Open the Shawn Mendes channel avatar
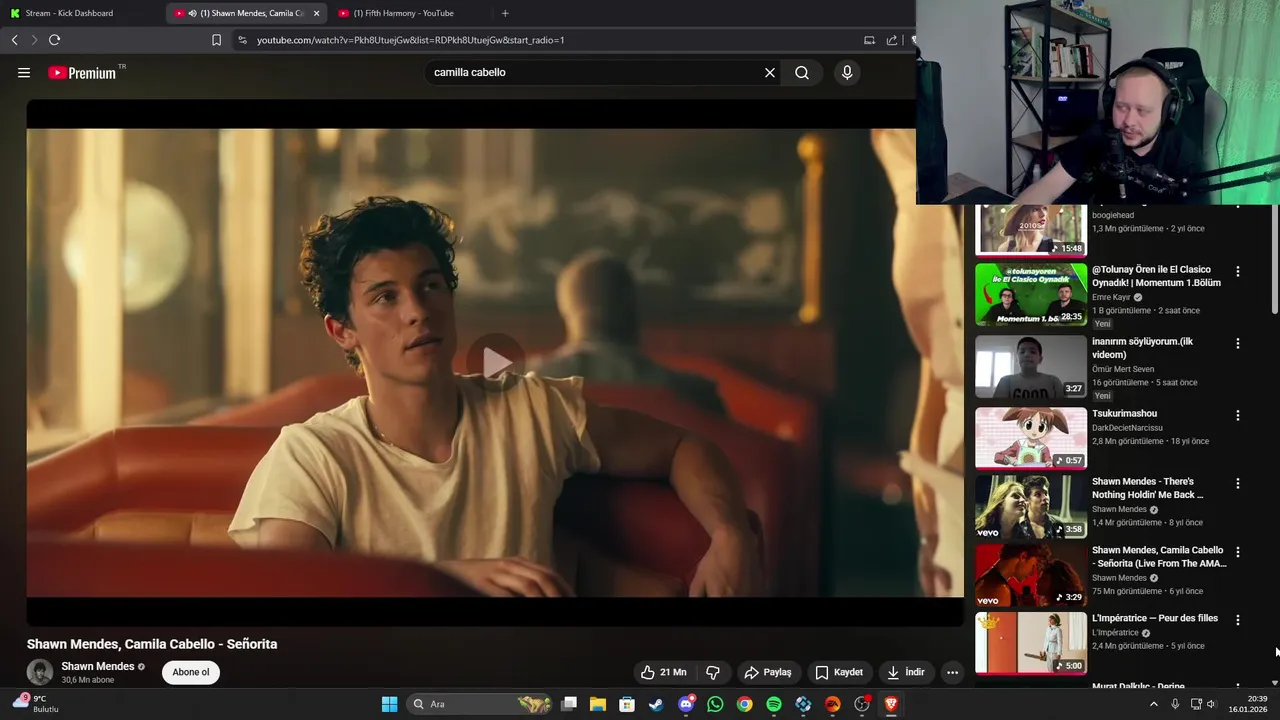This screenshot has height=720, width=1280. tap(40, 672)
